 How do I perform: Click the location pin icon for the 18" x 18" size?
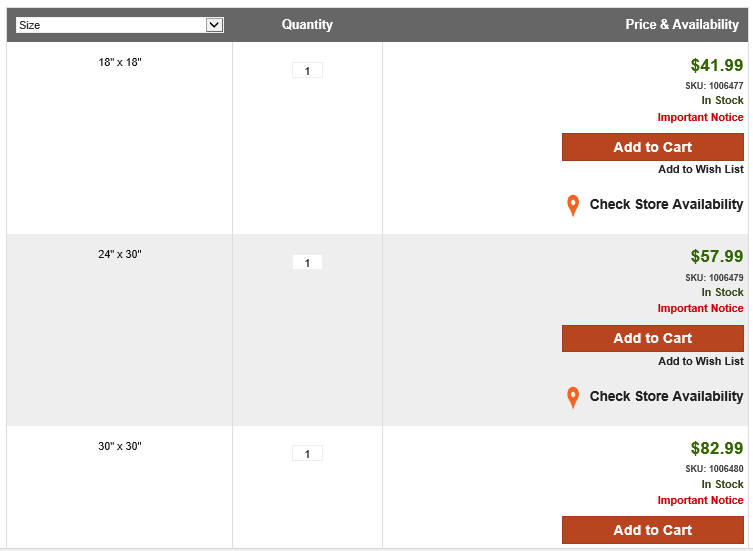pos(572,205)
